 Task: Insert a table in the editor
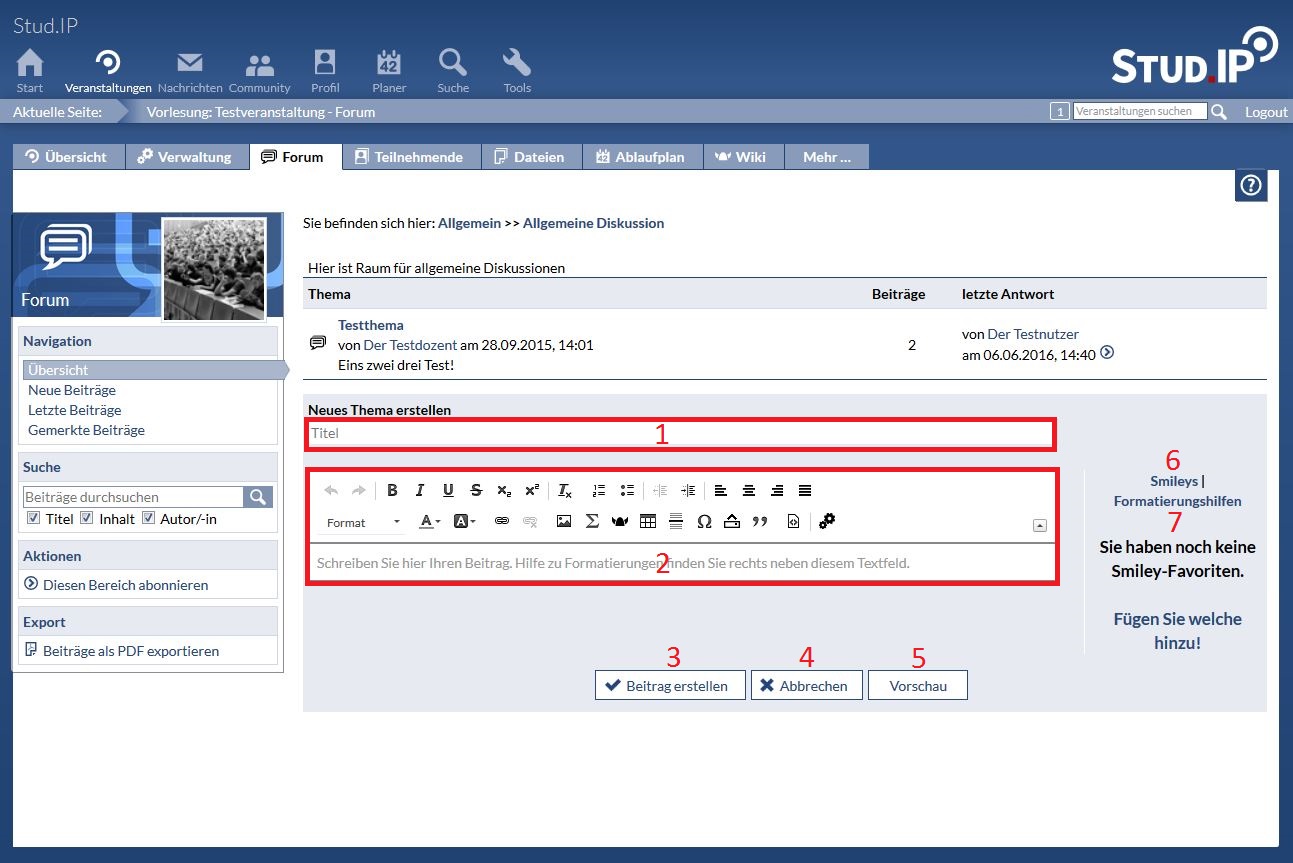[648, 521]
